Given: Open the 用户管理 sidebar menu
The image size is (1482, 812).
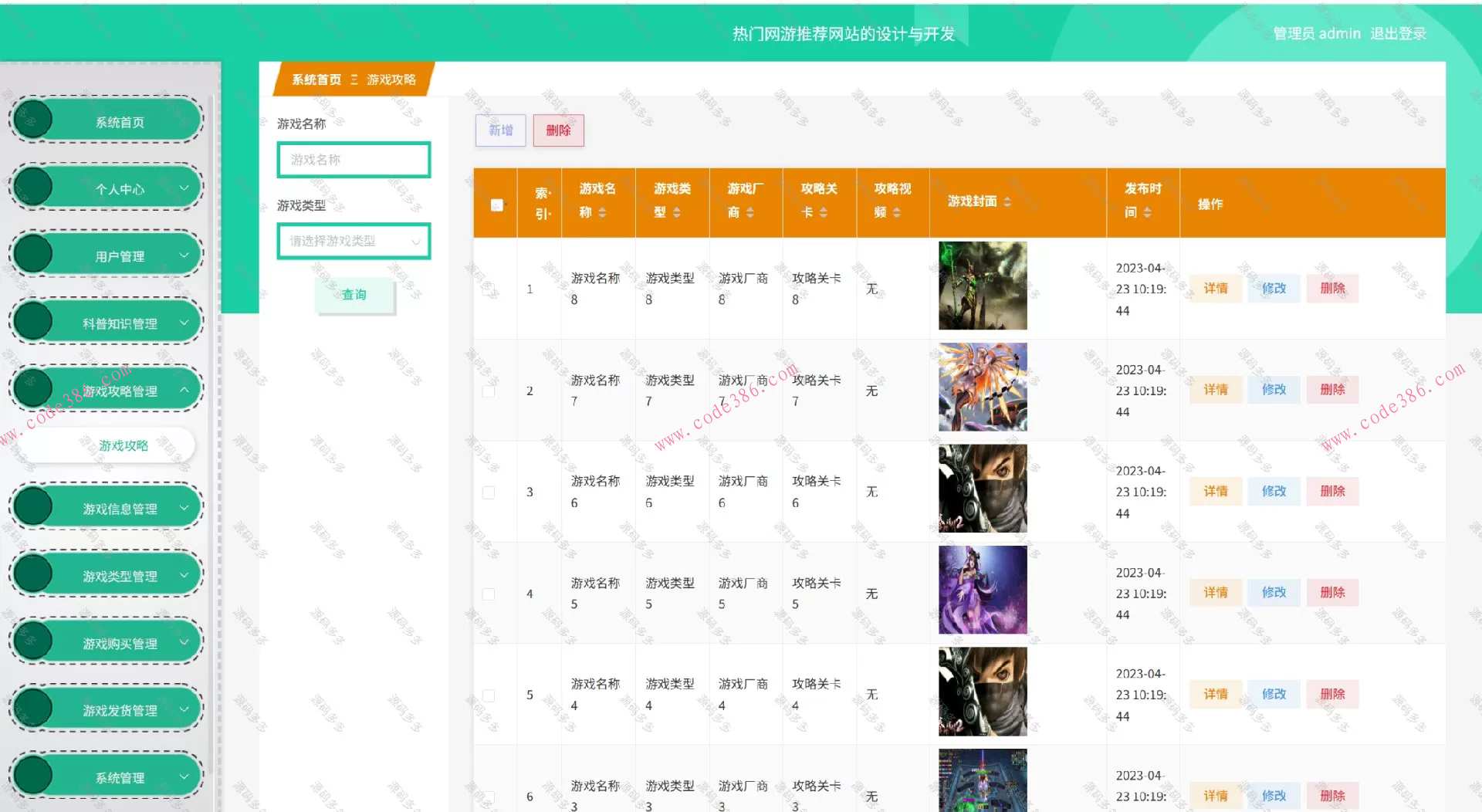Looking at the screenshot, I should pyautogui.click(x=107, y=255).
